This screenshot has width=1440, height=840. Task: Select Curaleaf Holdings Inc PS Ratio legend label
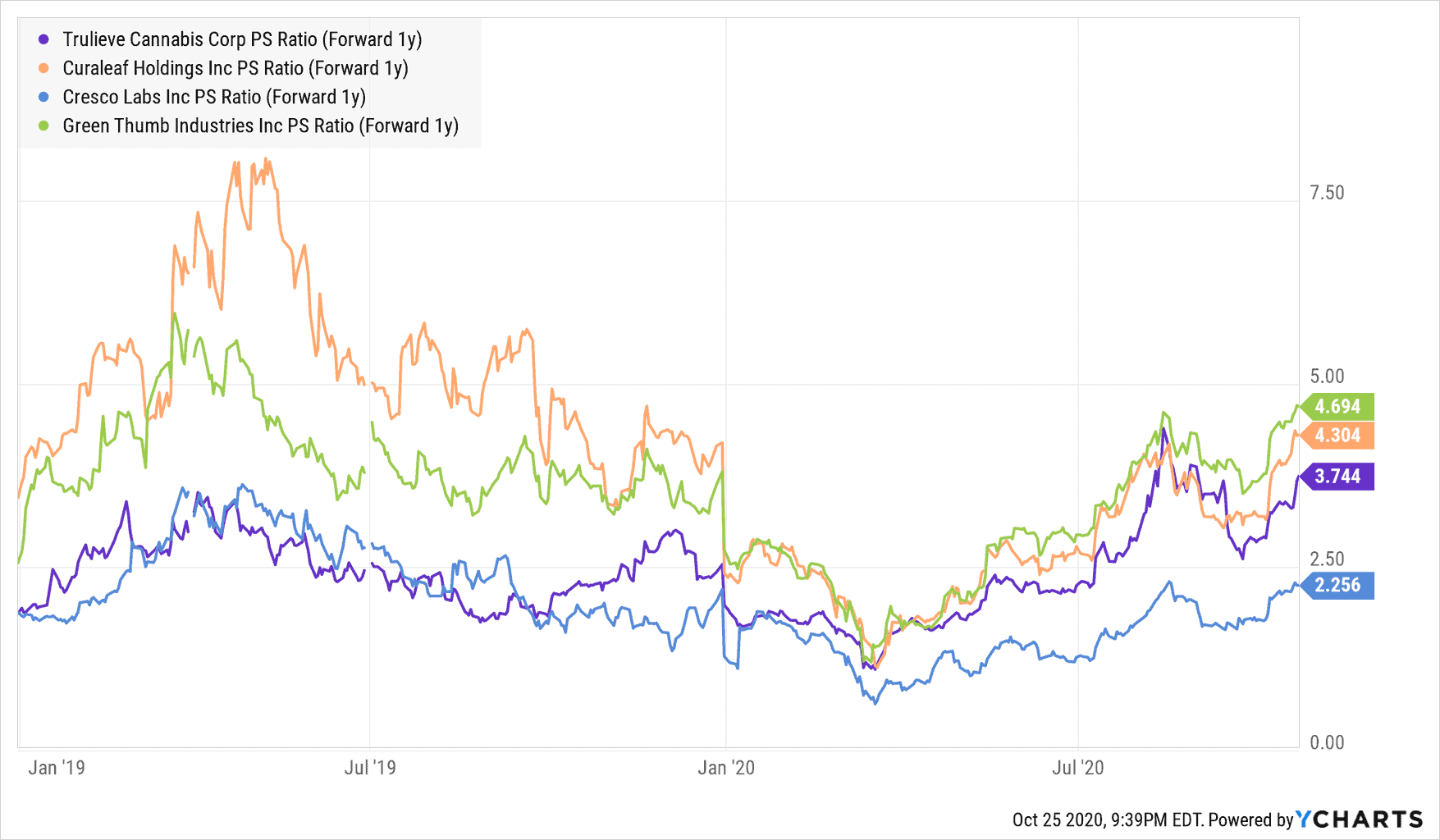235,68
